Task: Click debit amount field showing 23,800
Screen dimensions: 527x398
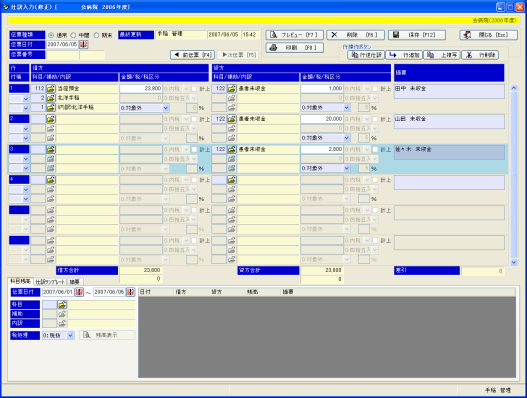Action: point(141,89)
